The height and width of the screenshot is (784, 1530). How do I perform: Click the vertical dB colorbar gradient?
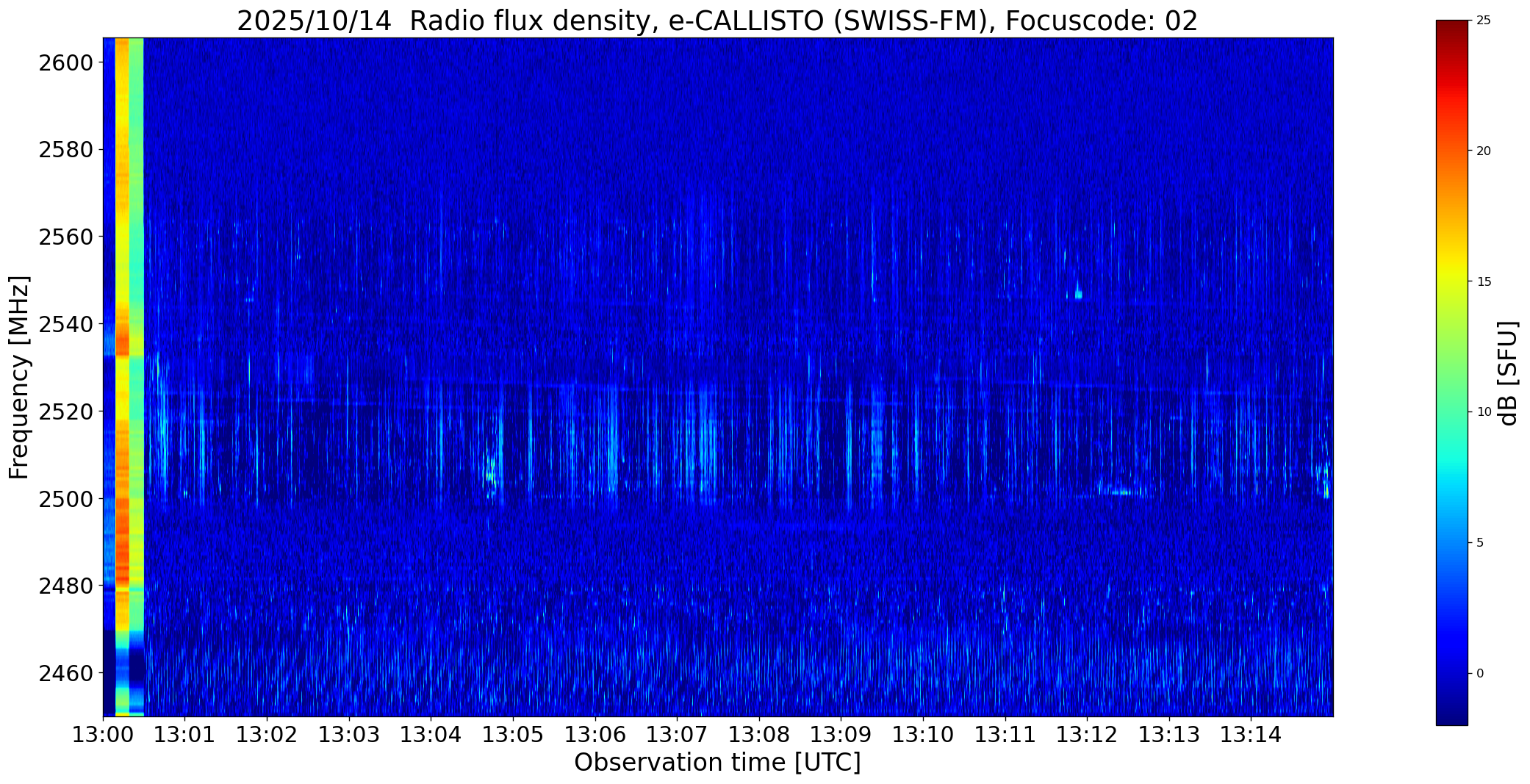(1451, 373)
